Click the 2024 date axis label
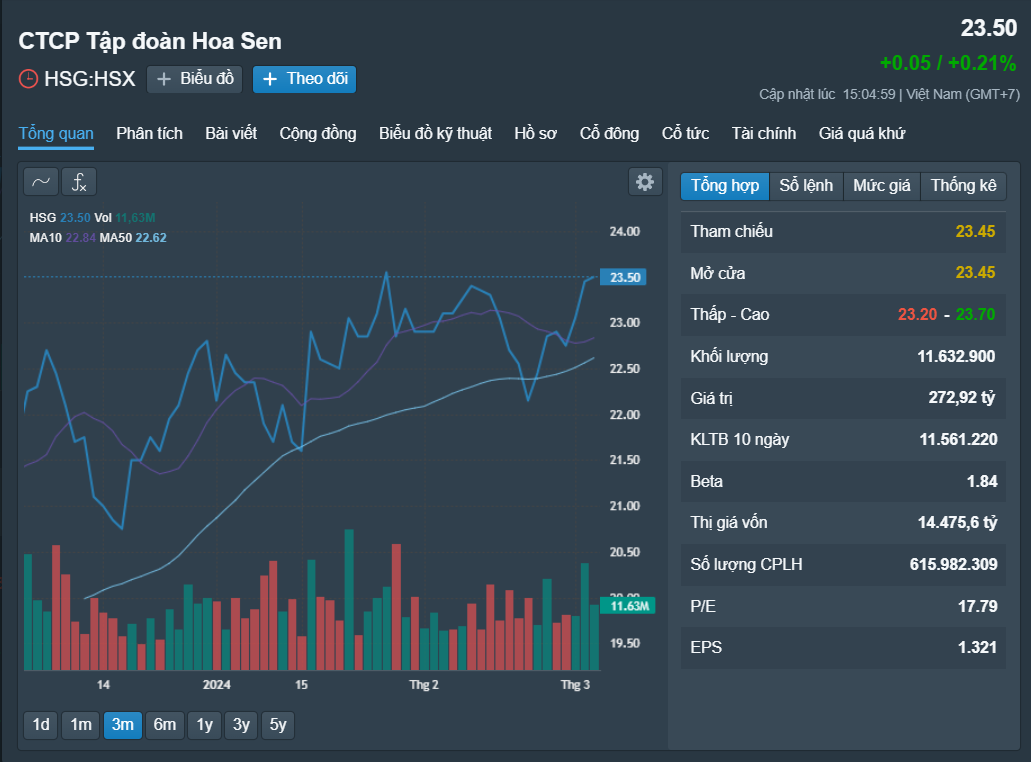 coord(216,684)
